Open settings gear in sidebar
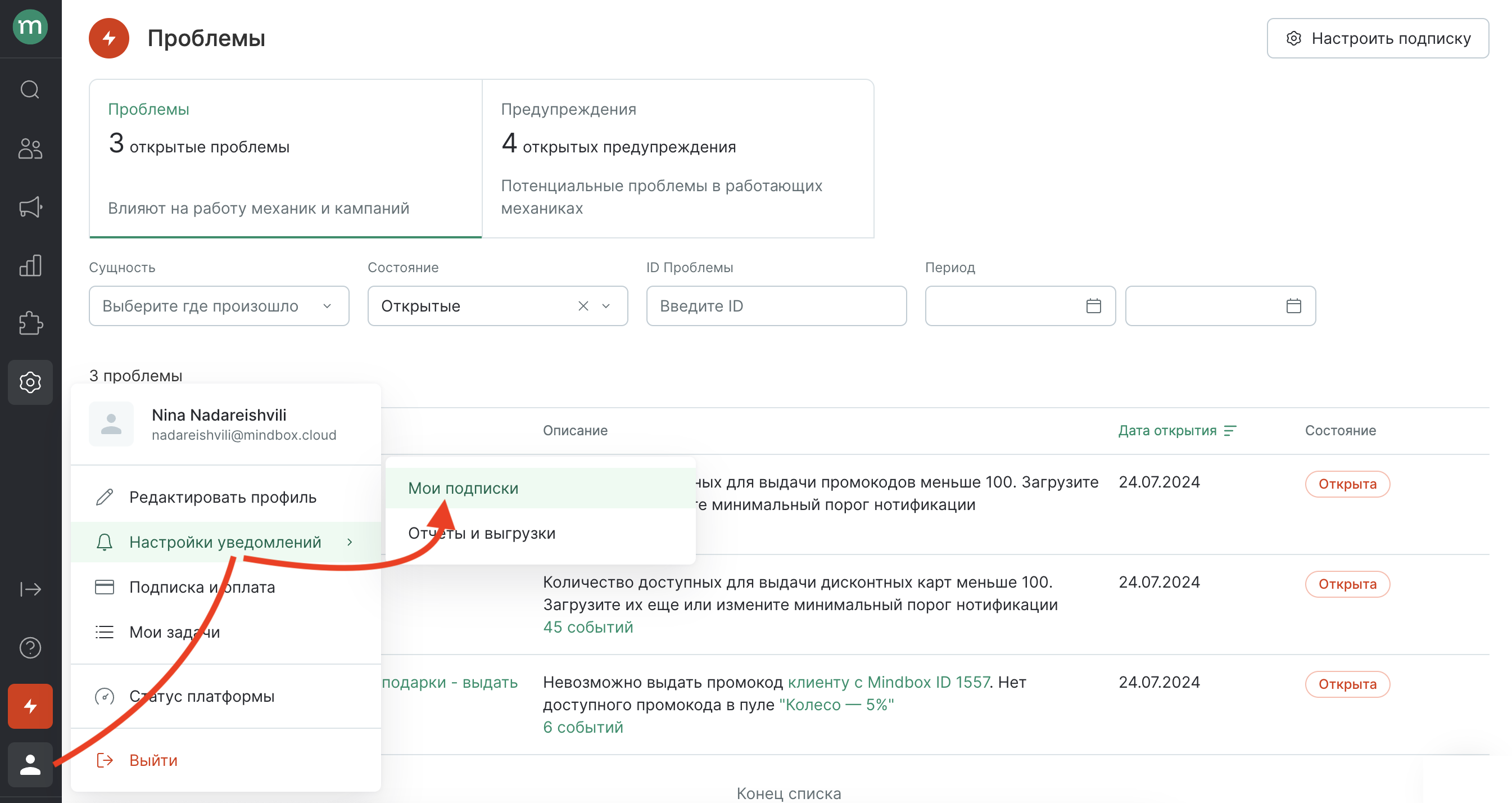Screen dimensions: 1512x803 [30, 382]
